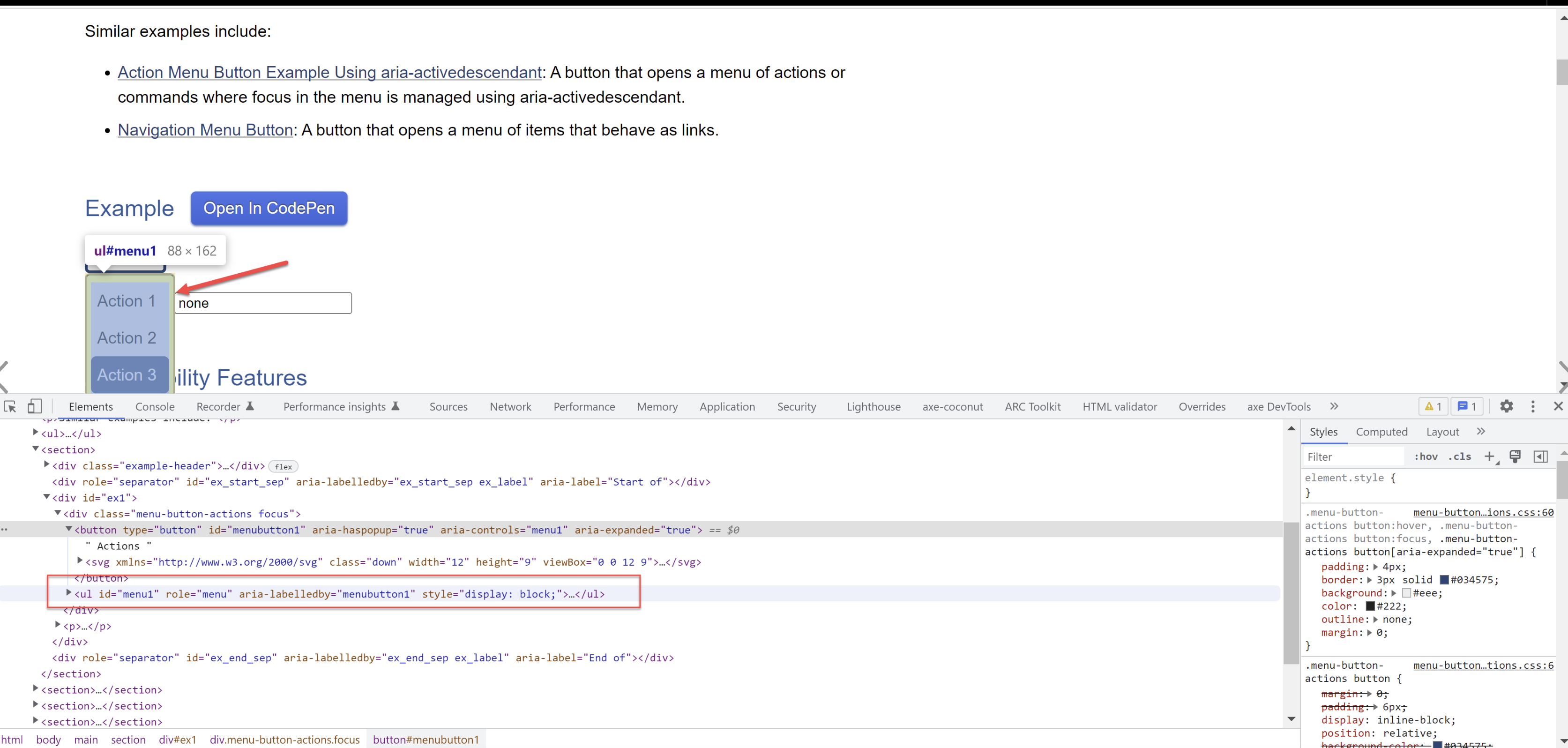Click the new style rule plus icon

(x=1489, y=456)
